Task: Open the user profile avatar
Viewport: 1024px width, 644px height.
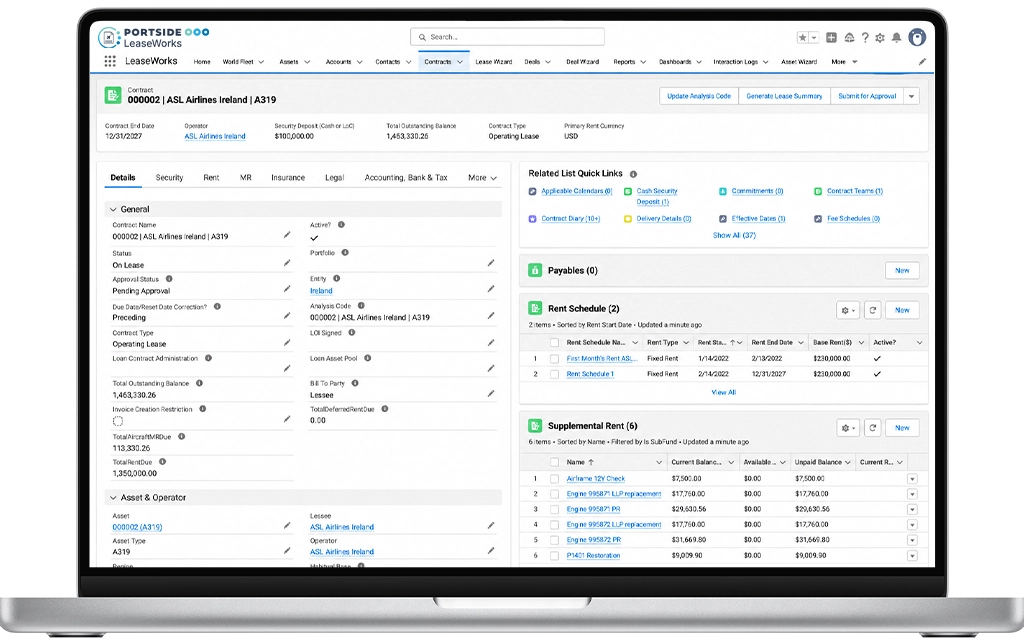Action: pyautogui.click(x=917, y=38)
